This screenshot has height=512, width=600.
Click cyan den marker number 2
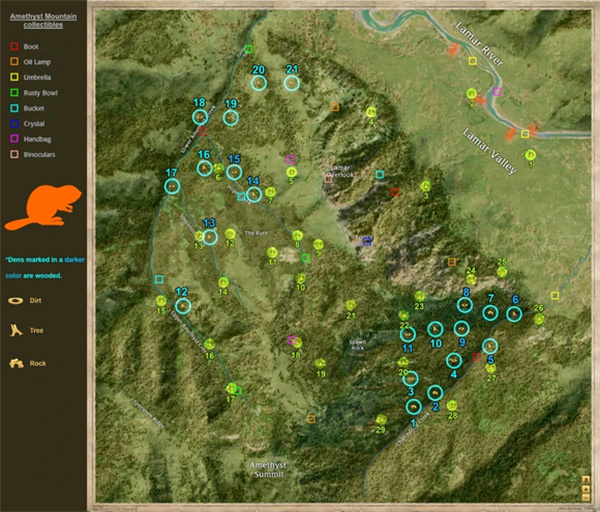(435, 393)
